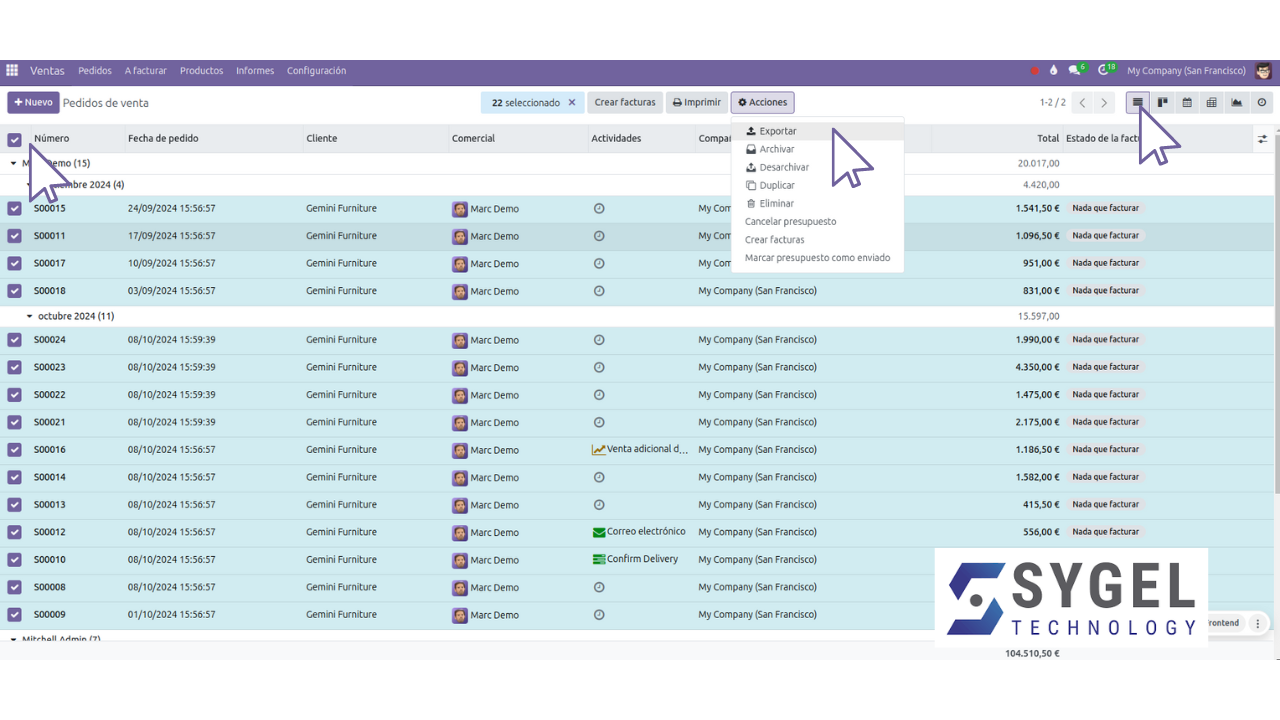Switch to the activity view
The image size is (1280, 720).
[x=1260, y=102]
